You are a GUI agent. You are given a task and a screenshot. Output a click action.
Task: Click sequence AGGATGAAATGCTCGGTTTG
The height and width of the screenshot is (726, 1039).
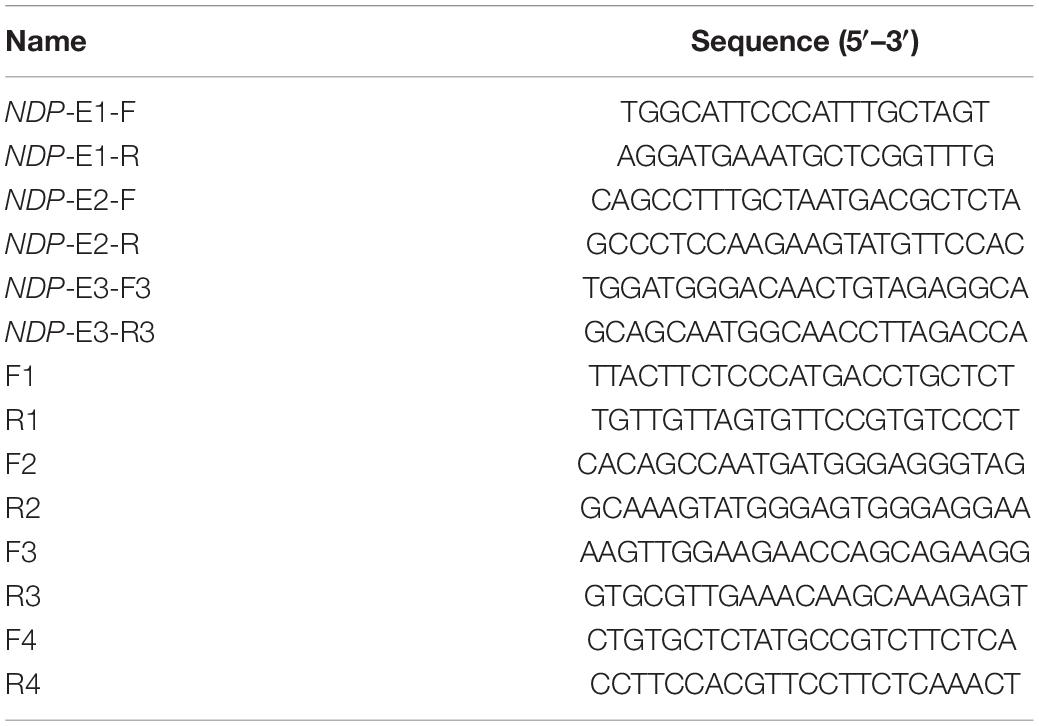[x=804, y=156]
